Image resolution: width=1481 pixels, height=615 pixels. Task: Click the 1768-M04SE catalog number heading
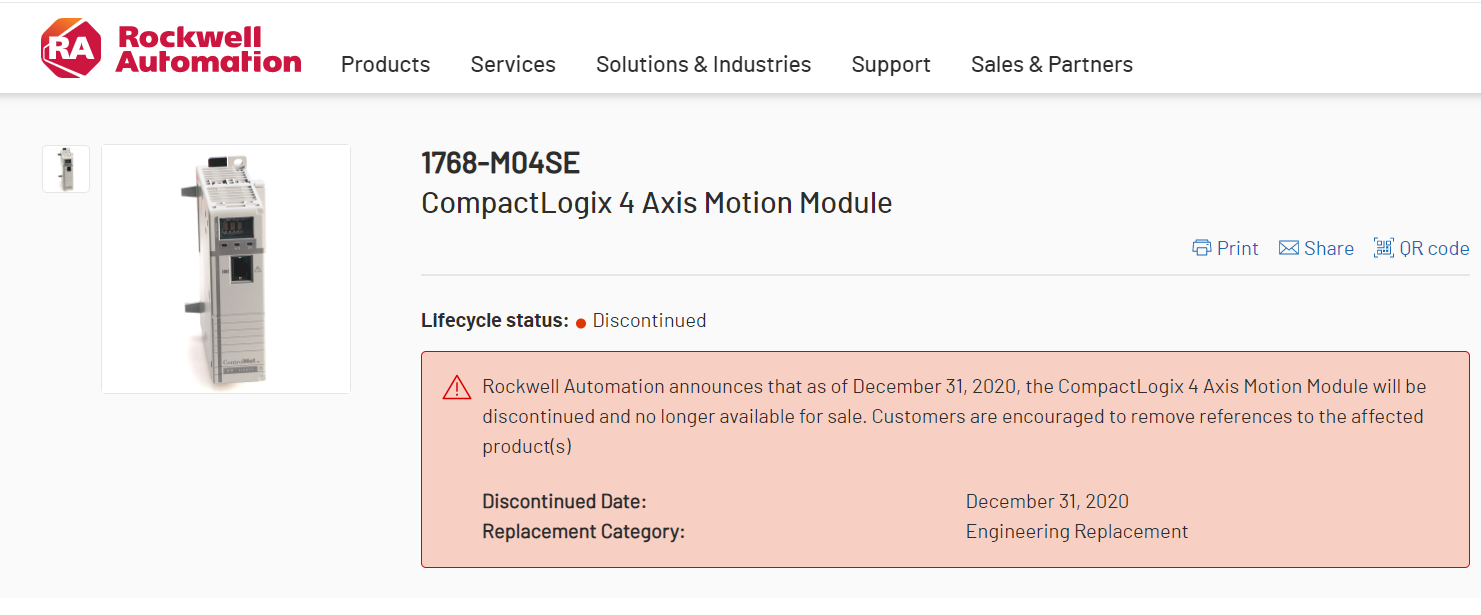[500, 163]
